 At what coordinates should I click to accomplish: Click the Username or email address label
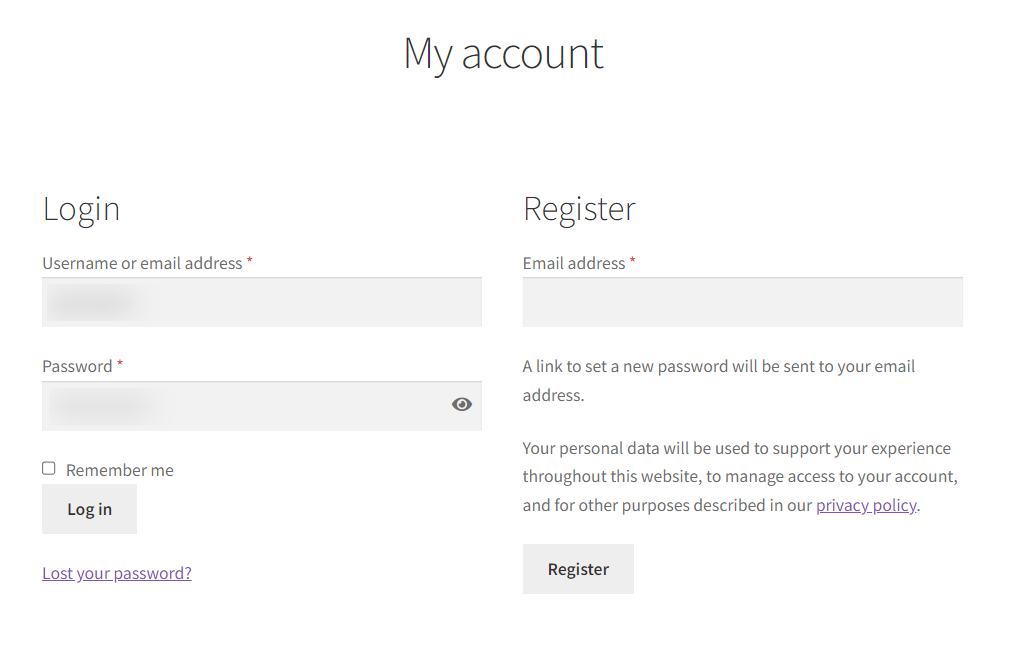coord(140,263)
